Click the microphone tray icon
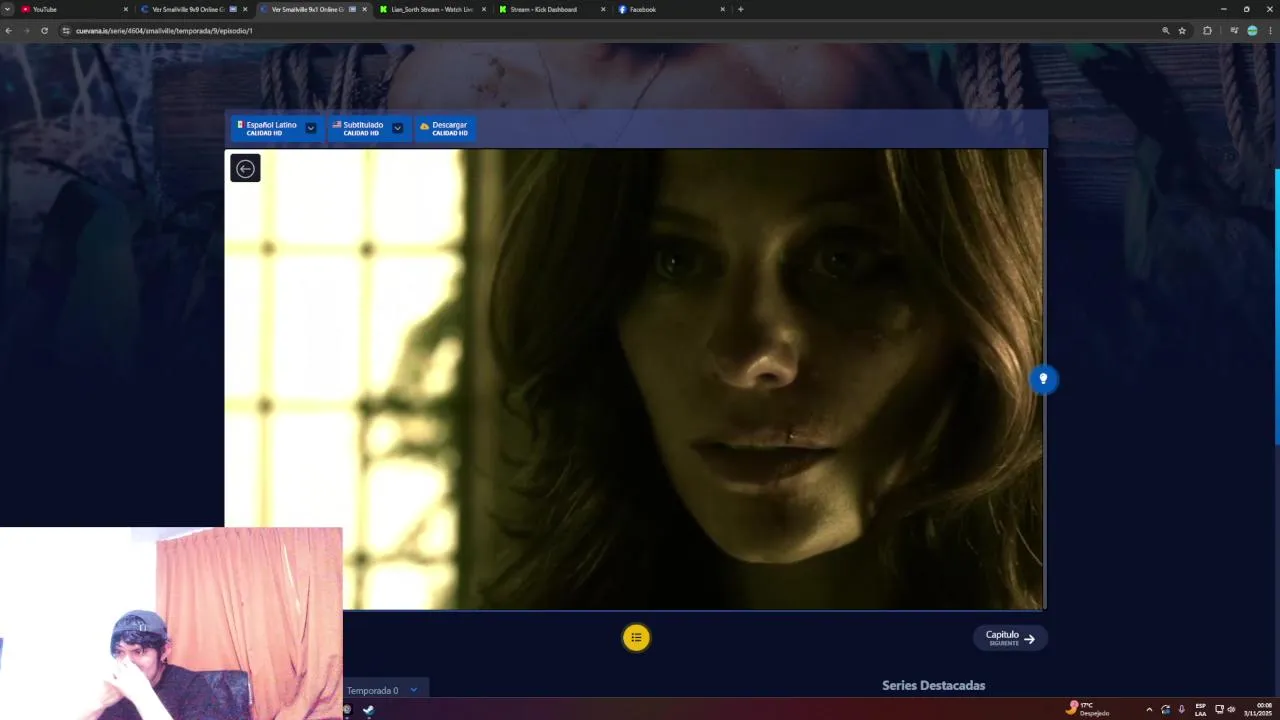Image resolution: width=1280 pixels, height=720 pixels. [1181, 710]
